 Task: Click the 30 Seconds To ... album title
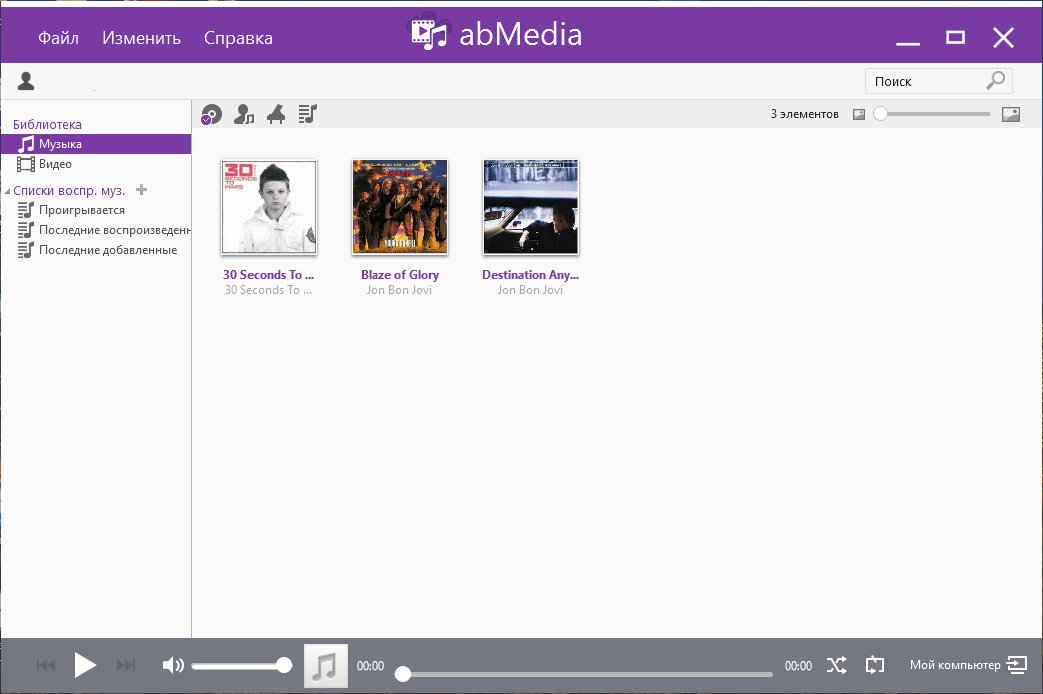click(268, 275)
